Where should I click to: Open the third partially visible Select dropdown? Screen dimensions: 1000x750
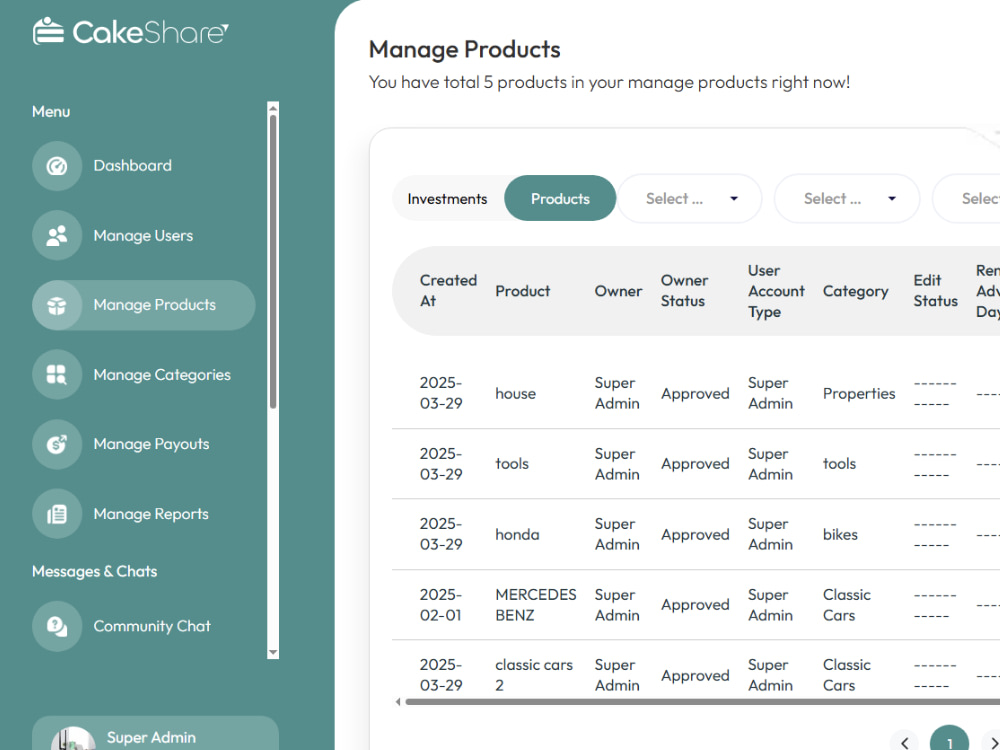tap(967, 198)
